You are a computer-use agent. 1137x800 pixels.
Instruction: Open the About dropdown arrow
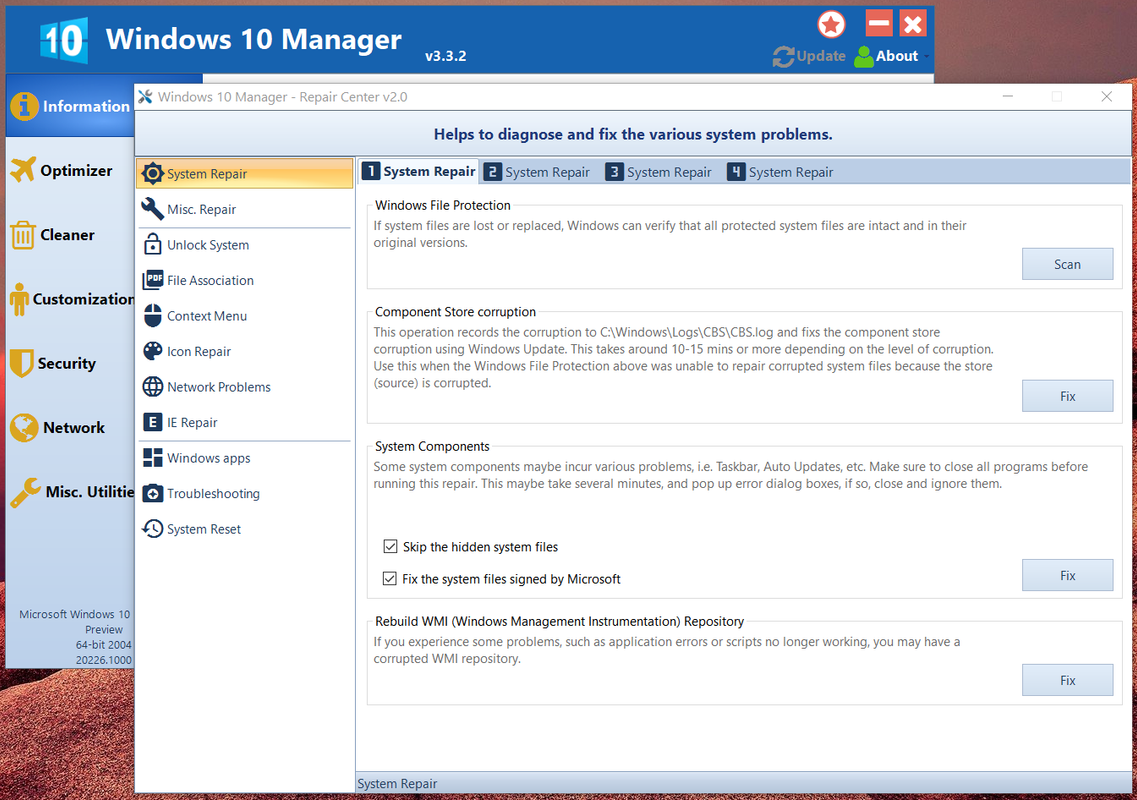(926, 57)
